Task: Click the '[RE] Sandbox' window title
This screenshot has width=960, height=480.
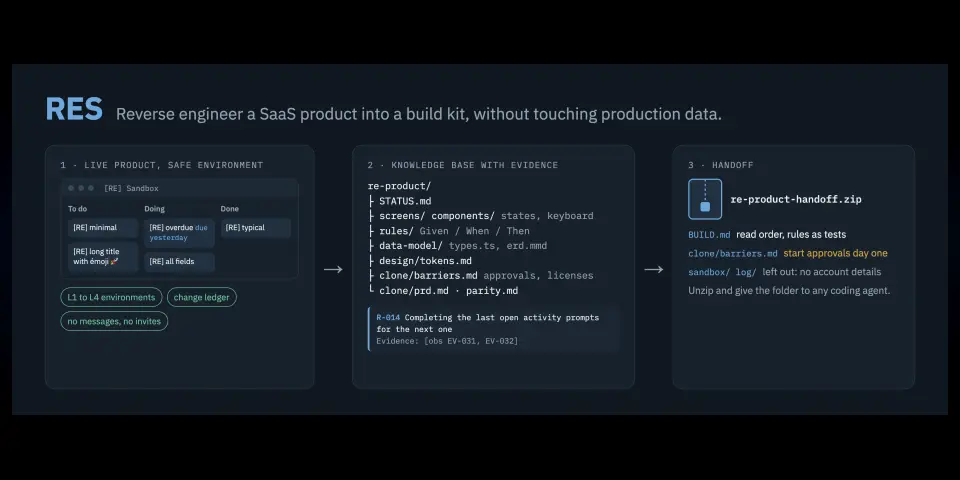Action: [x=131, y=189]
